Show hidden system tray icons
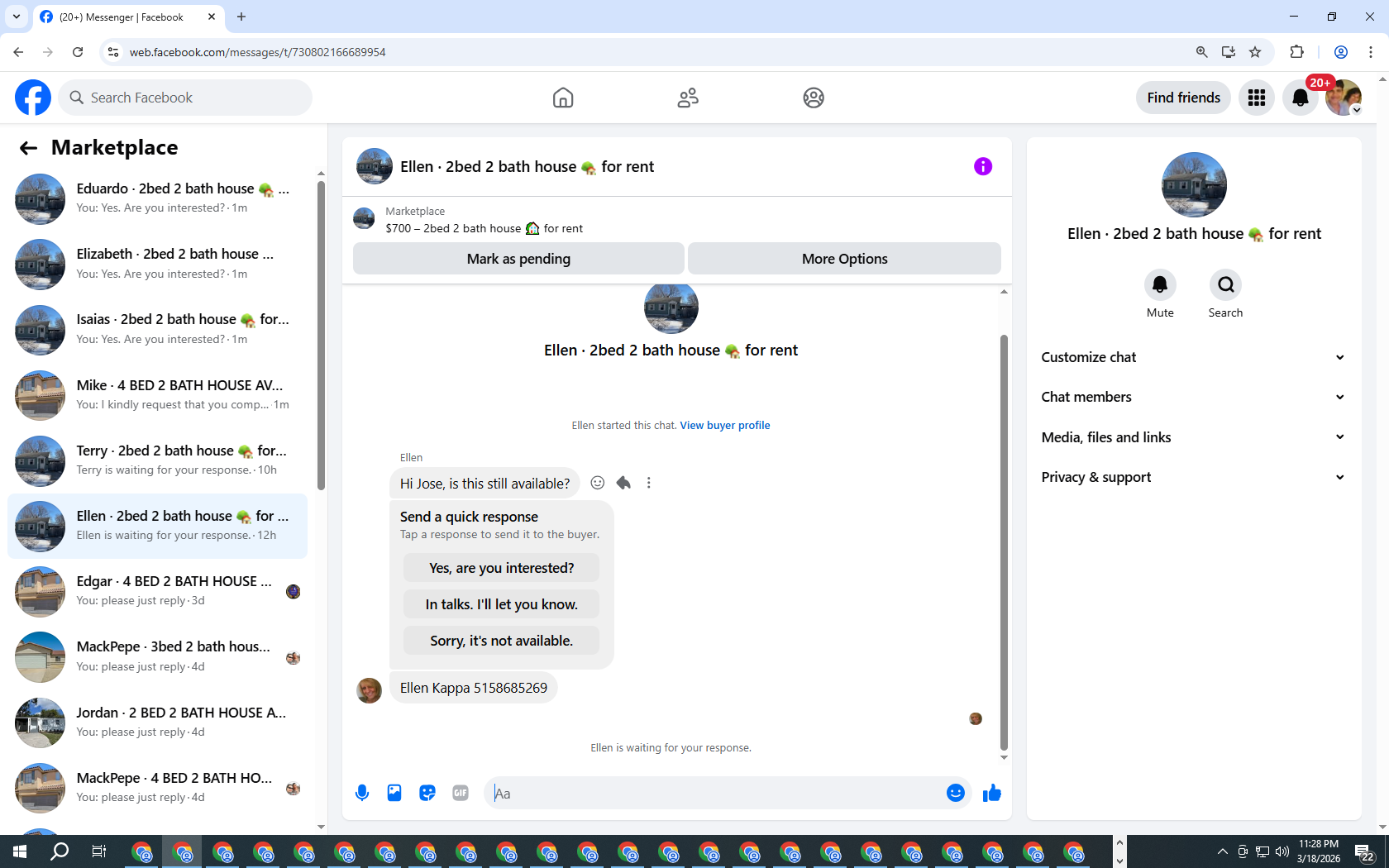Screen dimensions: 1389x868 coord(1222,851)
